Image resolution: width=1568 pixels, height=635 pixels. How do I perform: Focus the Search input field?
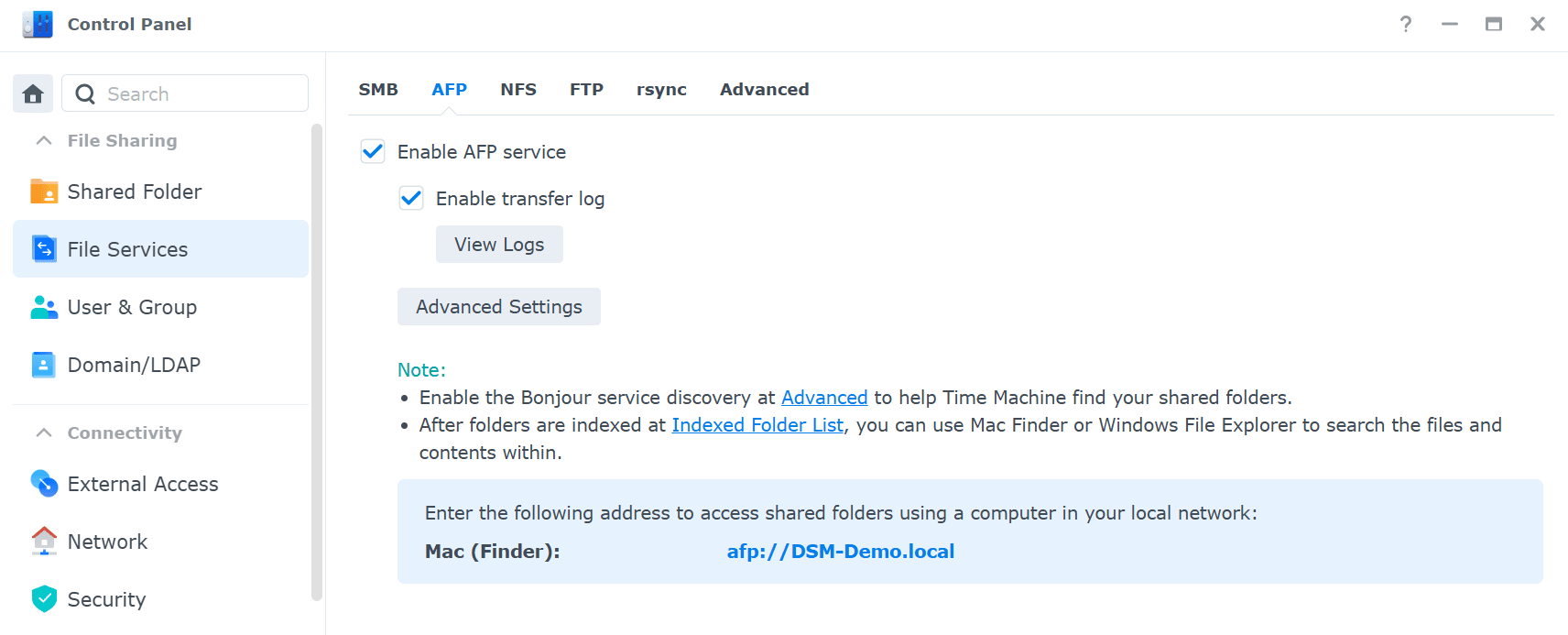[185, 93]
